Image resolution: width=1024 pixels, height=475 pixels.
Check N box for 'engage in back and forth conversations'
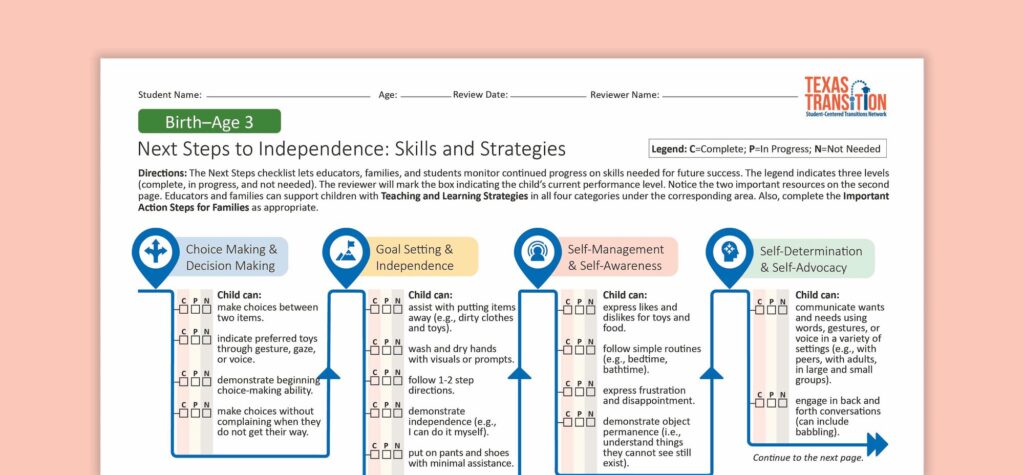(x=784, y=402)
